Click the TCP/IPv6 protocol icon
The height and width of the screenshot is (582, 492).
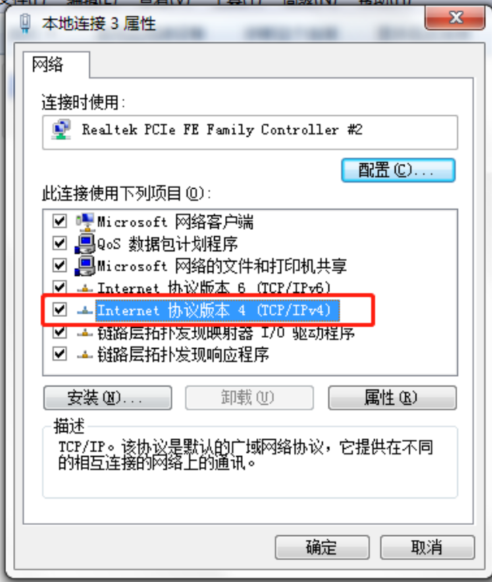point(85,288)
